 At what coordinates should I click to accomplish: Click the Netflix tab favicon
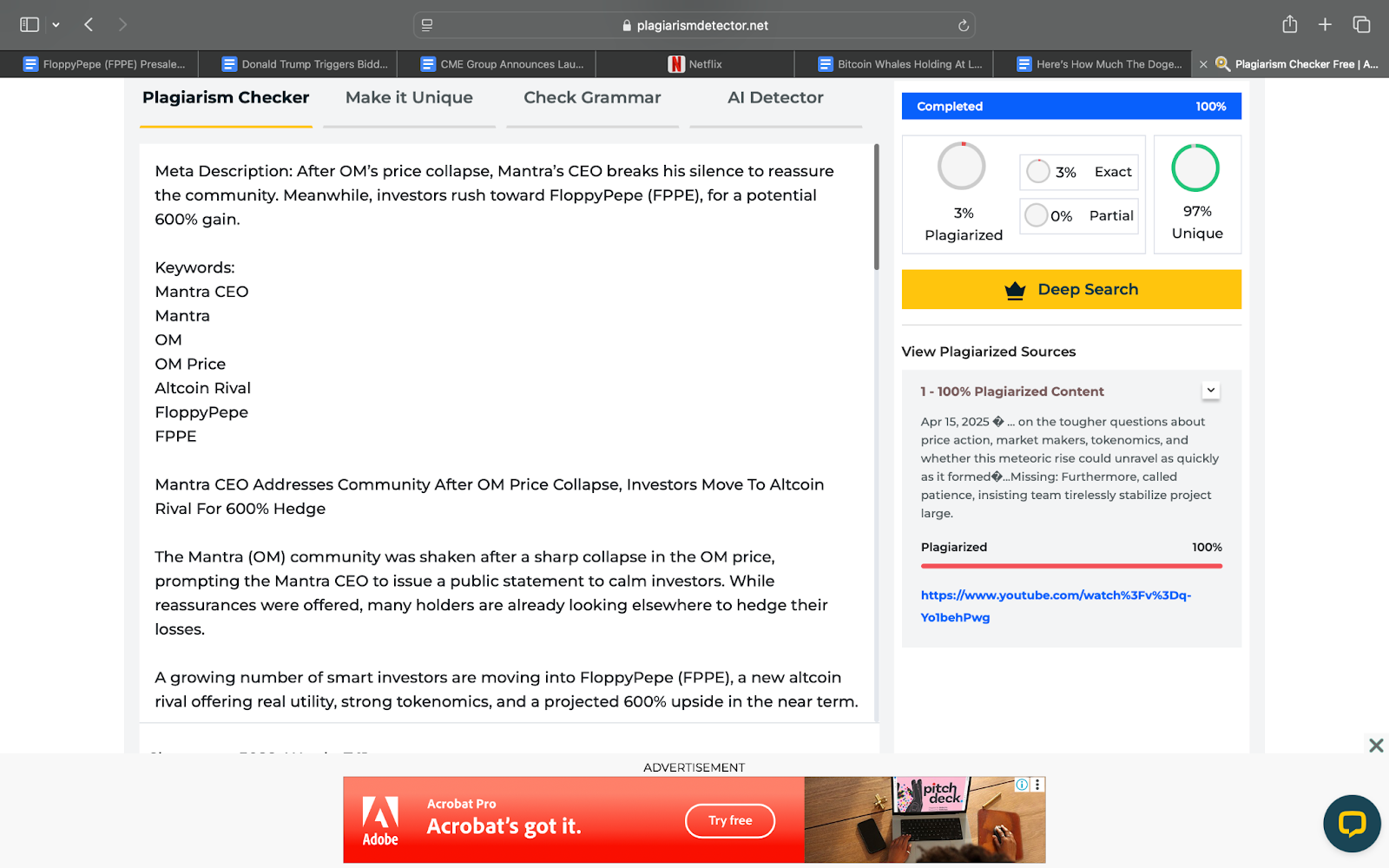tap(676, 64)
